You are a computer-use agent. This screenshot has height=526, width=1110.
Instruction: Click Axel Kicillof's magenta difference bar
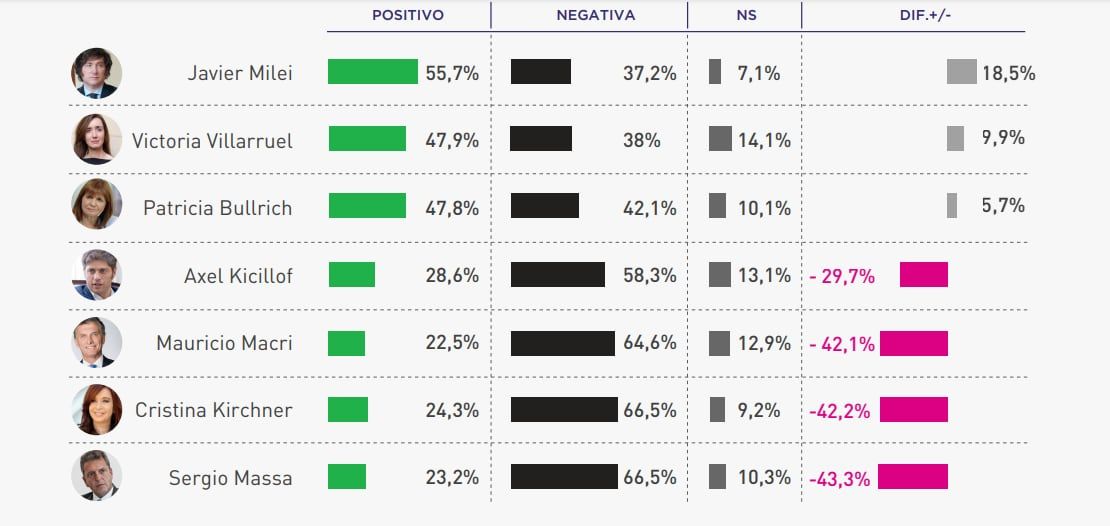[923, 275]
